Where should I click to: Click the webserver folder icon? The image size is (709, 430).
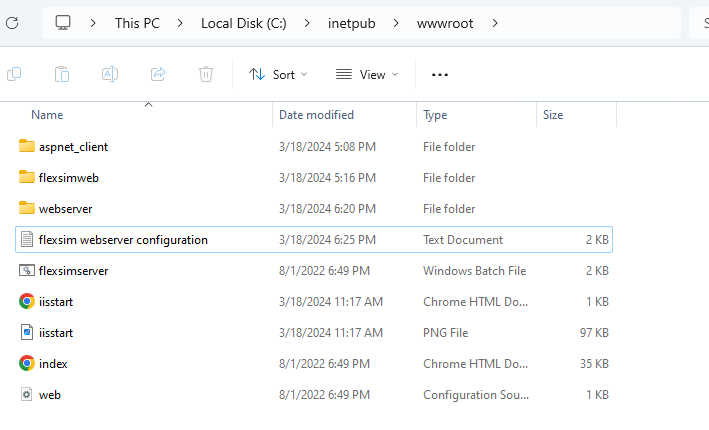27,208
